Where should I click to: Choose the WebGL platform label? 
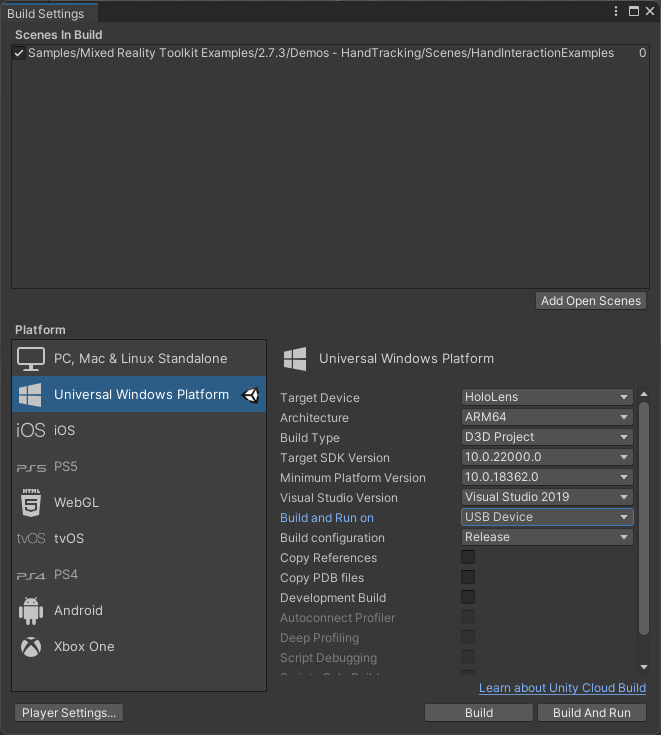76,502
